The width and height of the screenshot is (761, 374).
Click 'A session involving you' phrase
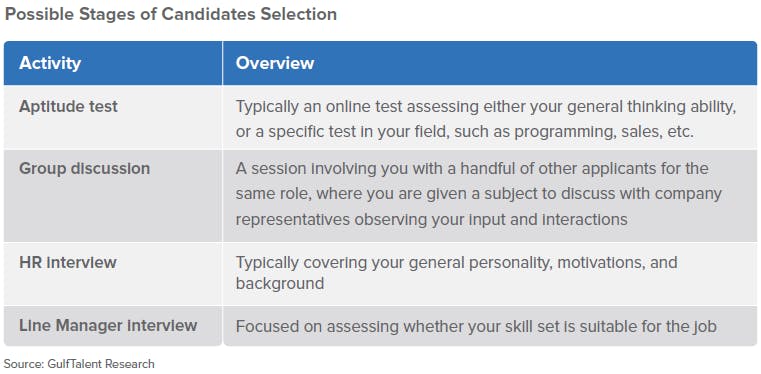click(317, 169)
